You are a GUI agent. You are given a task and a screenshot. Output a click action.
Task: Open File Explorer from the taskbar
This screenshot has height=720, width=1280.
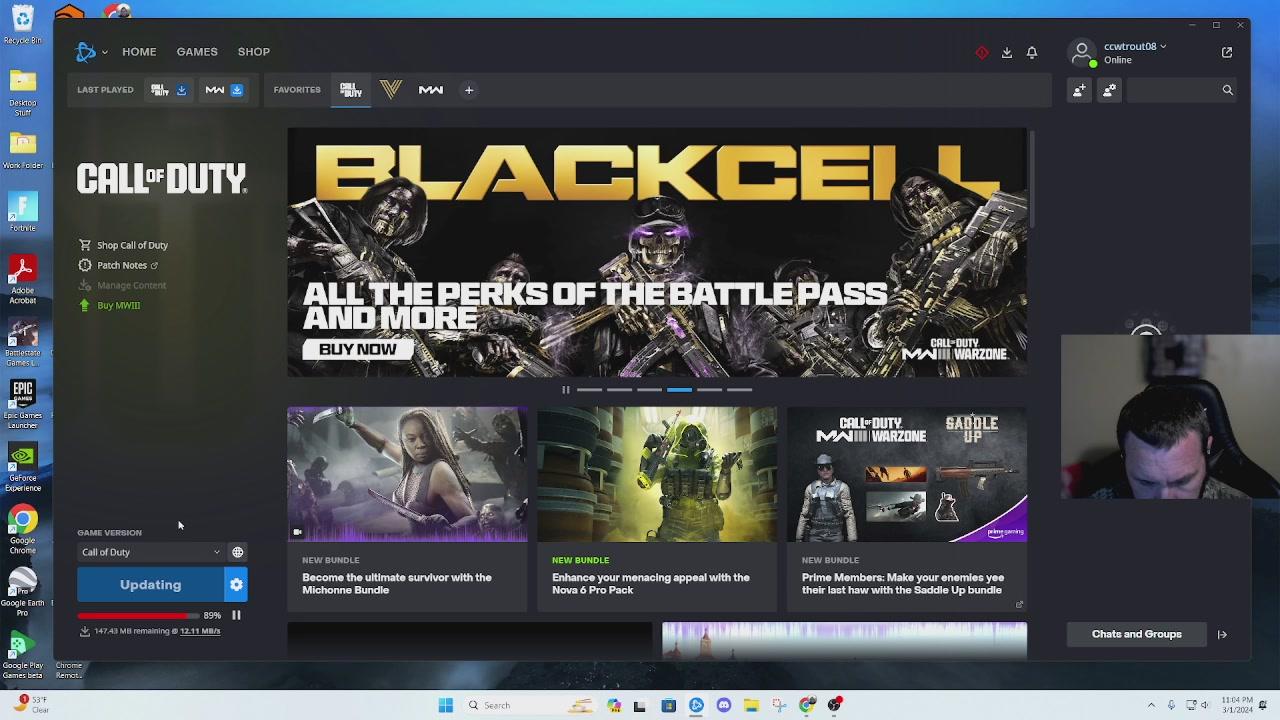(x=751, y=705)
